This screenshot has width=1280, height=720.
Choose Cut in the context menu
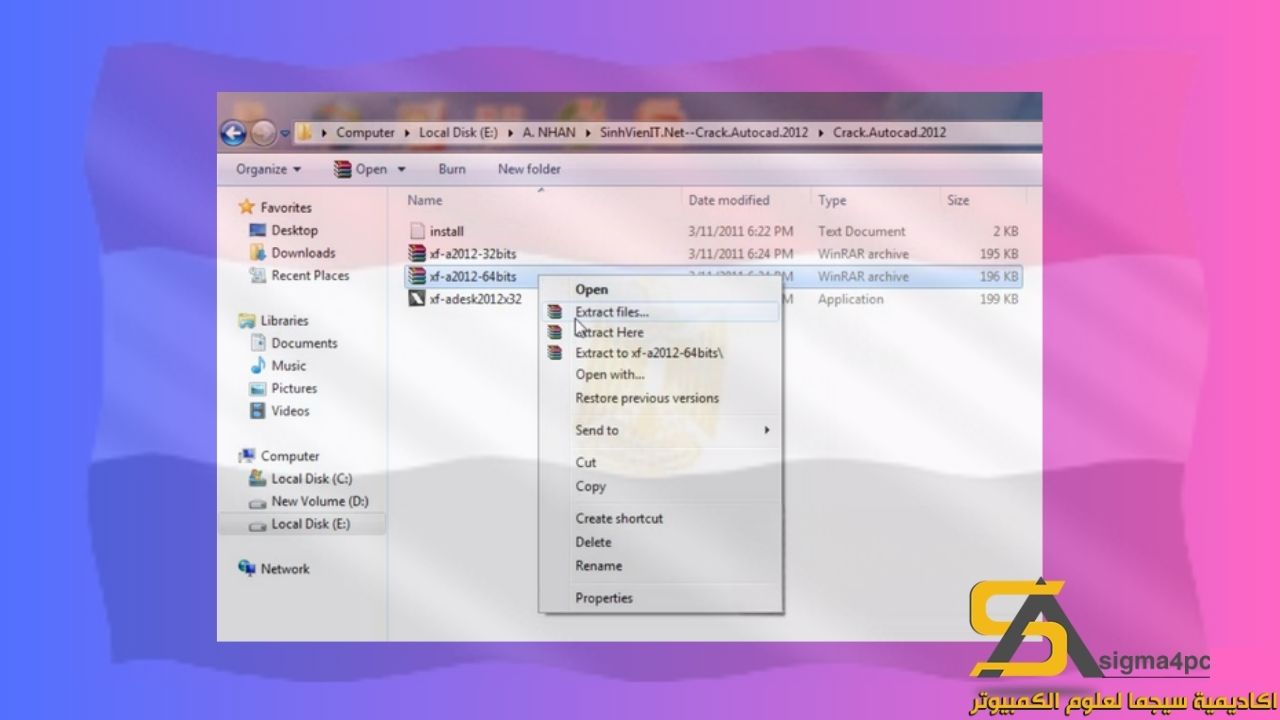586,462
